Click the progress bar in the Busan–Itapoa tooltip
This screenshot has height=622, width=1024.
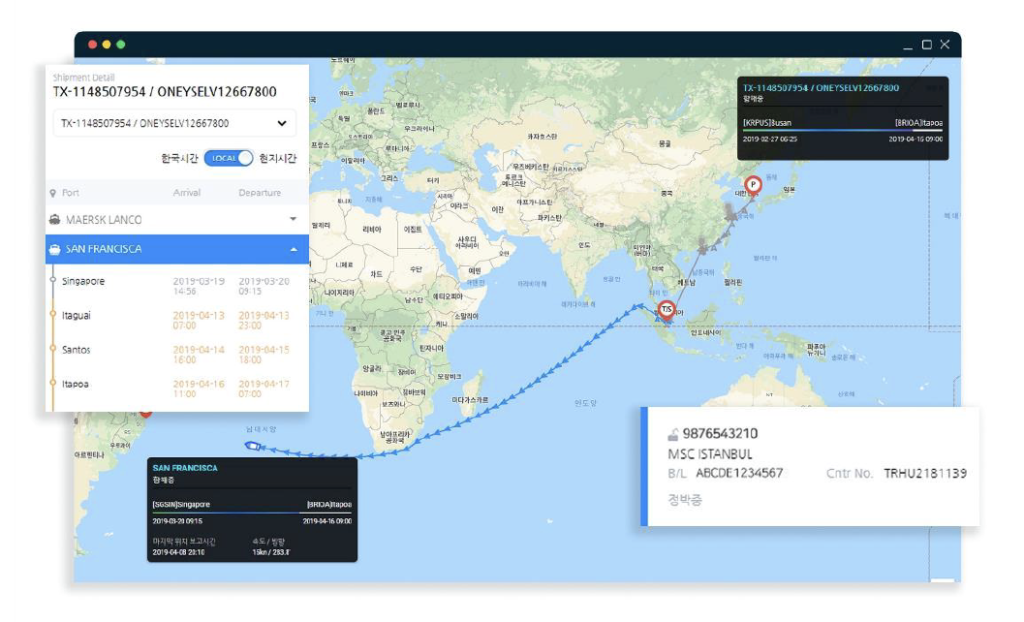click(x=842, y=131)
